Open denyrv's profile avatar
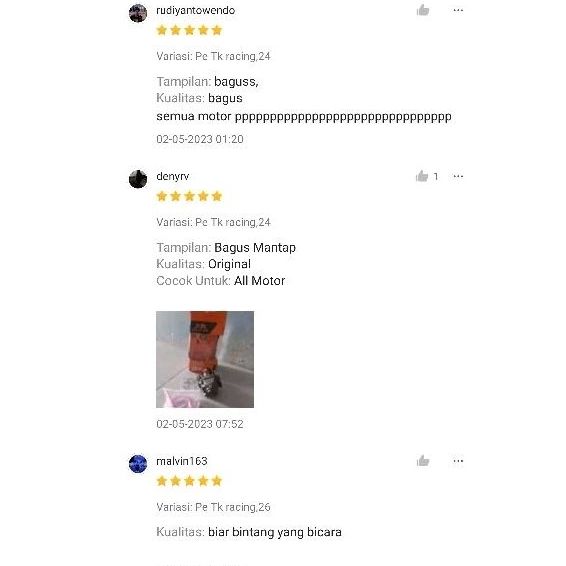 pyautogui.click(x=138, y=179)
